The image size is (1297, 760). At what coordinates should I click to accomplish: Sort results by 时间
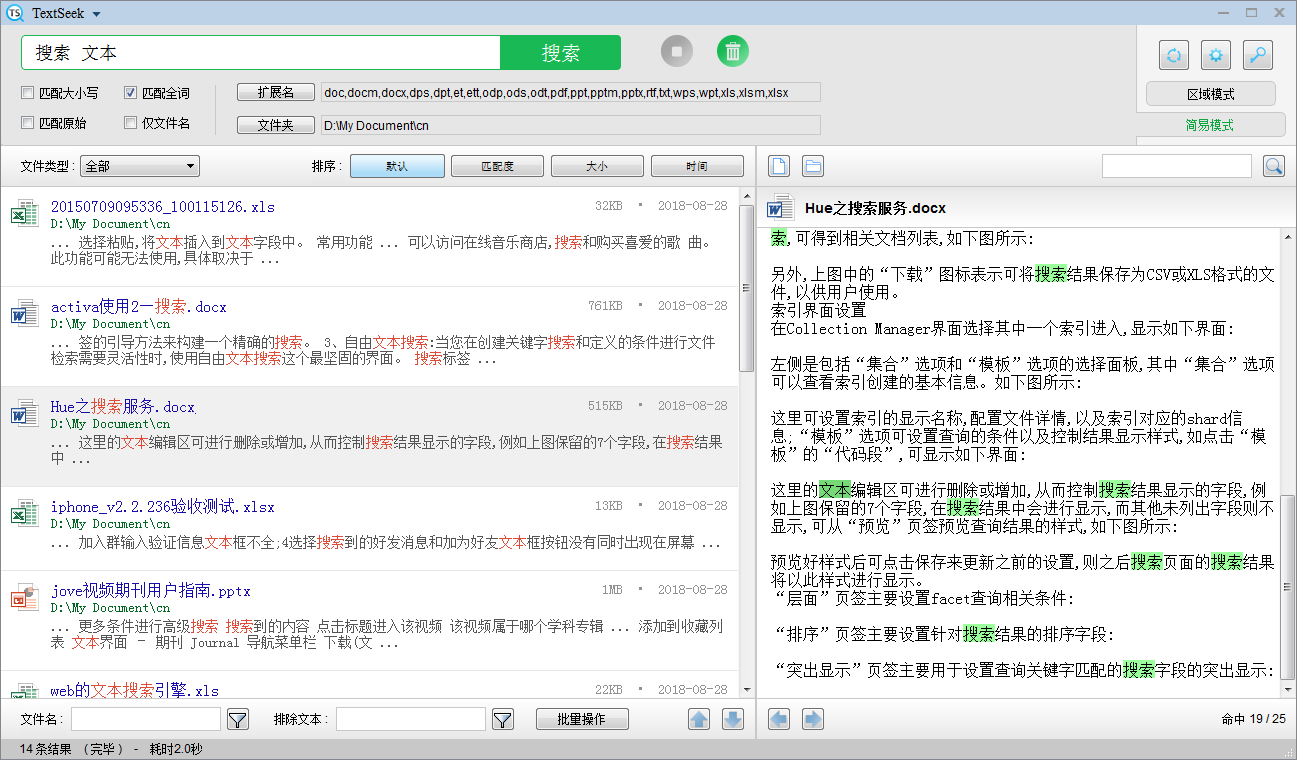pyautogui.click(x=697, y=166)
